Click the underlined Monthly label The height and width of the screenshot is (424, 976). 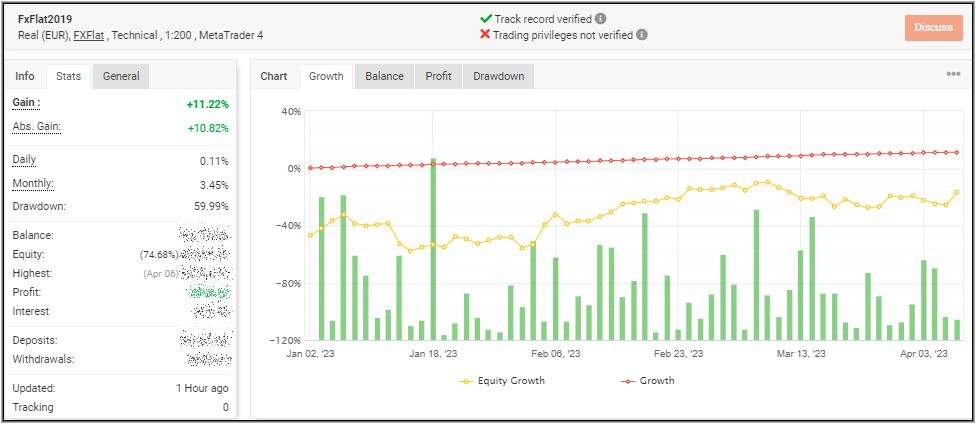[x=33, y=184]
